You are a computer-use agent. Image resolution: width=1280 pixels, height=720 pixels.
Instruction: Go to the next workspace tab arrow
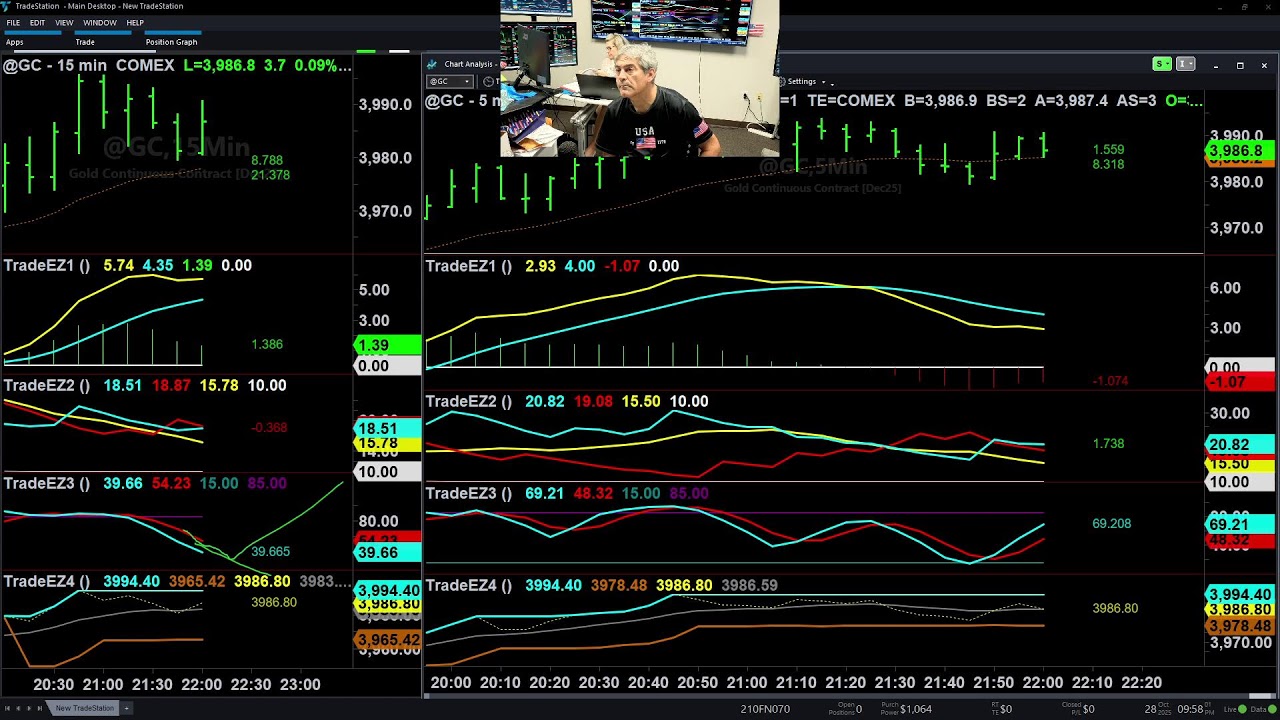[29, 708]
